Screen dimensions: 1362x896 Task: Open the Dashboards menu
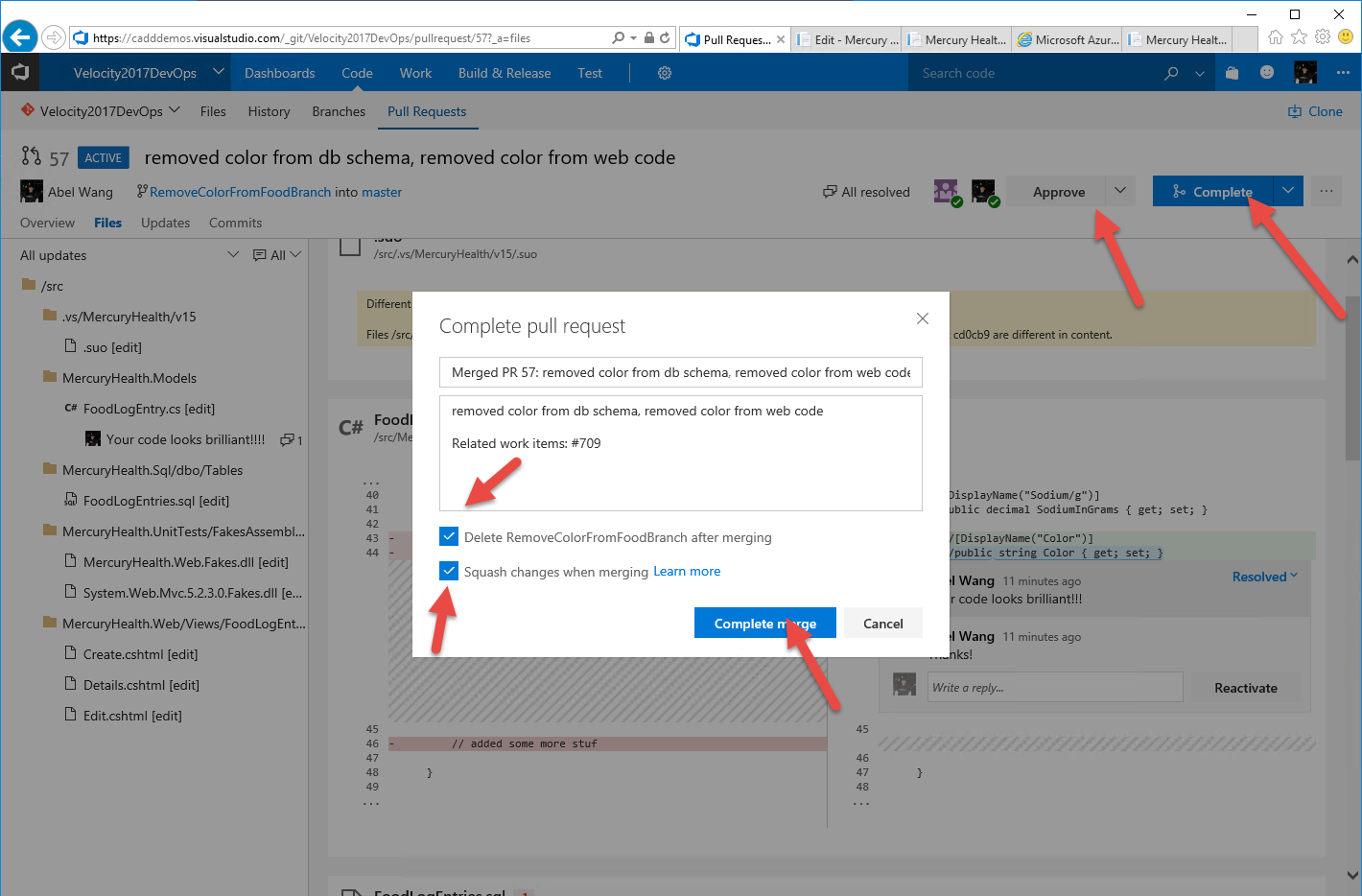coord(279,73)
